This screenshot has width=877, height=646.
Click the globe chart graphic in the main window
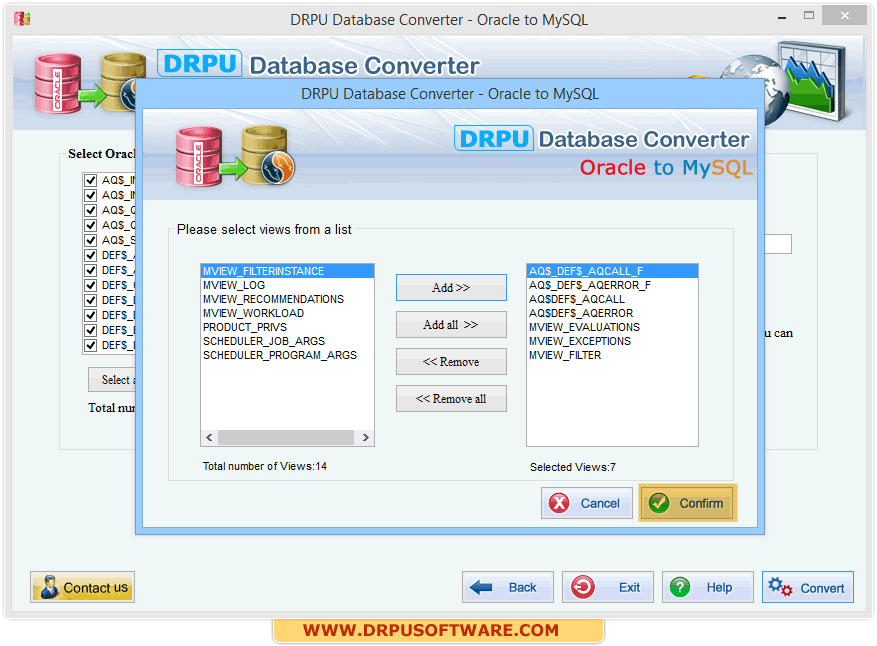(x=784, y=83)
